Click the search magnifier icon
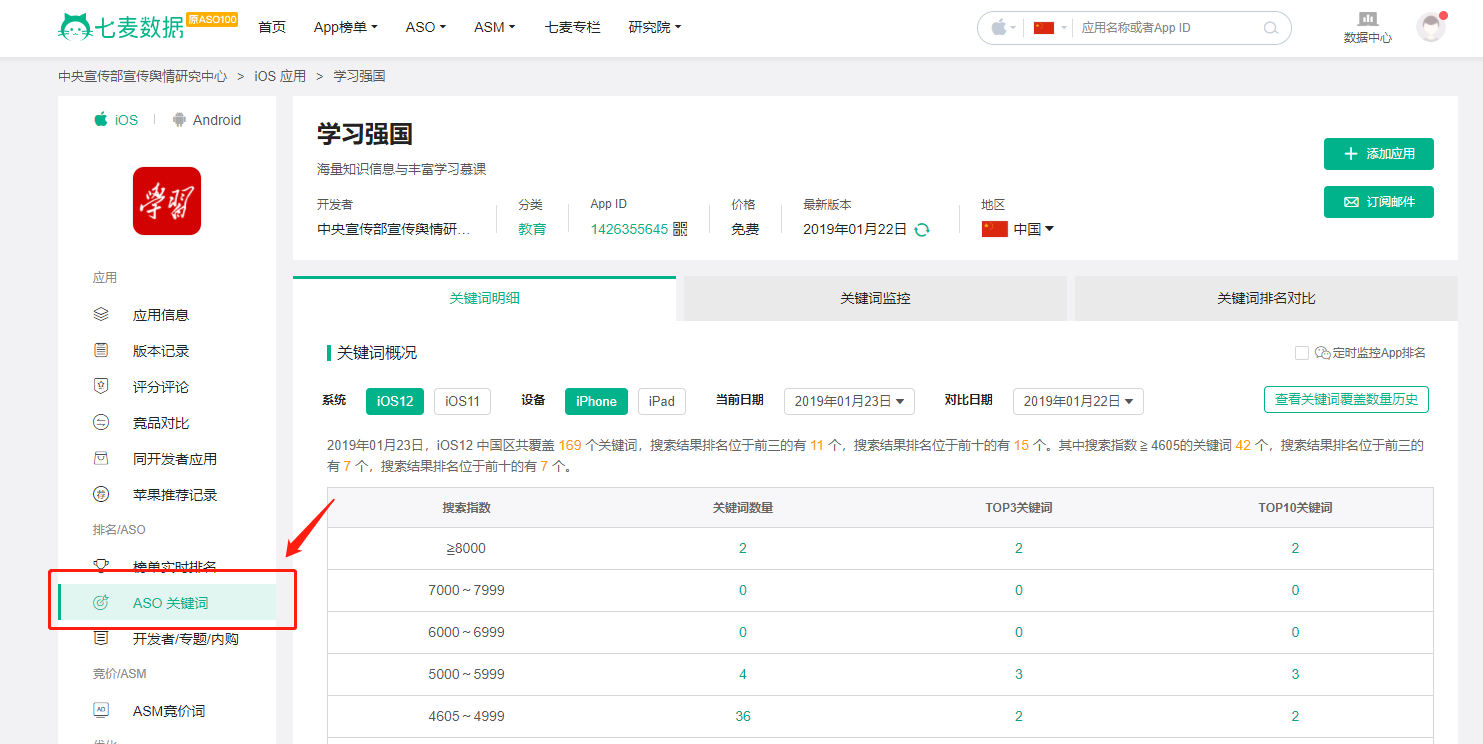This screenshot has height=744, width=1483. coord(1271,28)
